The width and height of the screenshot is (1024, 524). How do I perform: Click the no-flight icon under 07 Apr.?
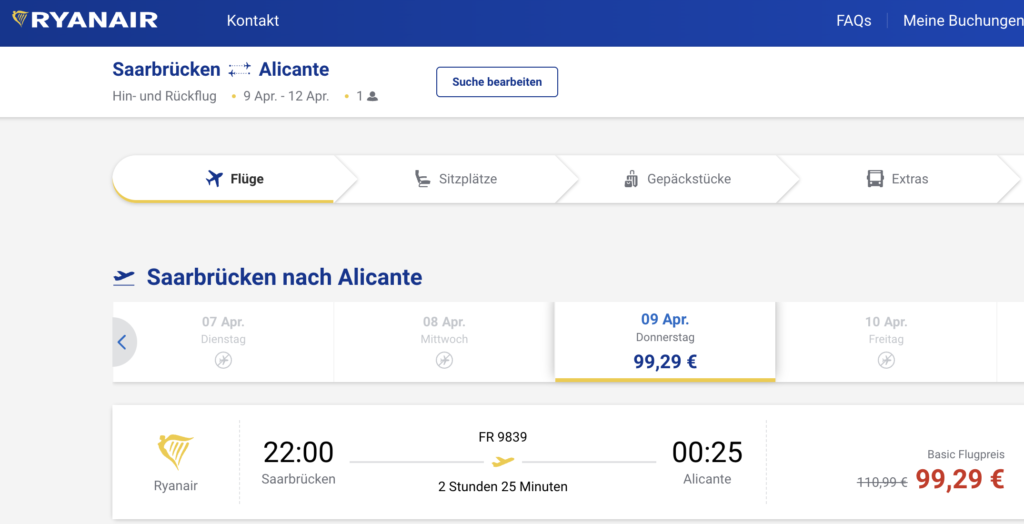(x=223, y=360)
